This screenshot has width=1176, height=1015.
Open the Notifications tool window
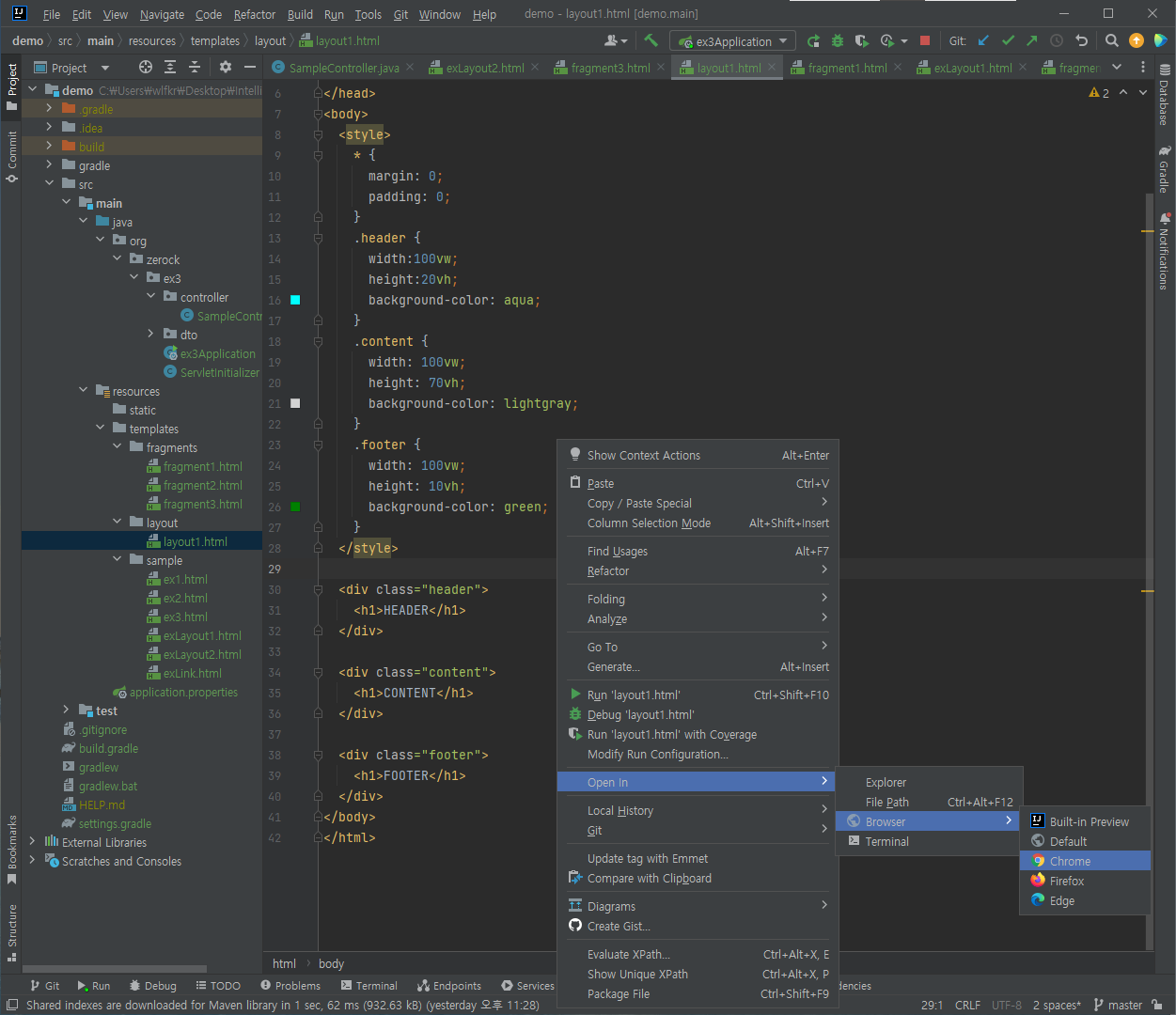pyautogui.click(x=1165, y=252)
